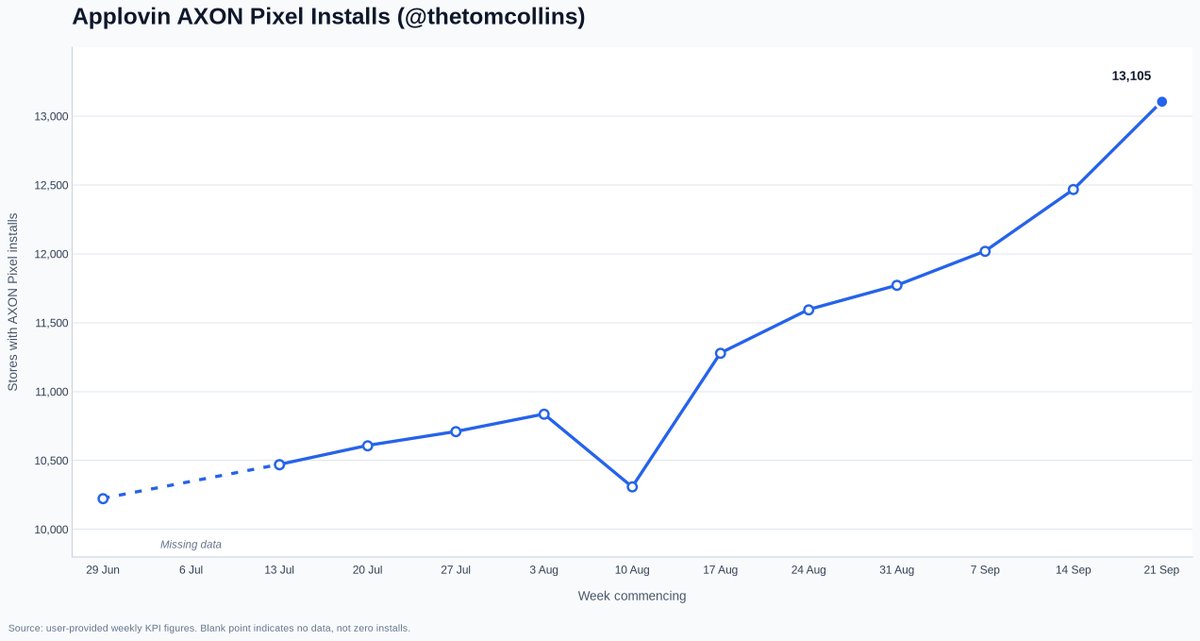The width and height of the screenshot is (1200, 641).
Task: Click the '17 Aug' x-axis label
Action: (x=720, y=569)
